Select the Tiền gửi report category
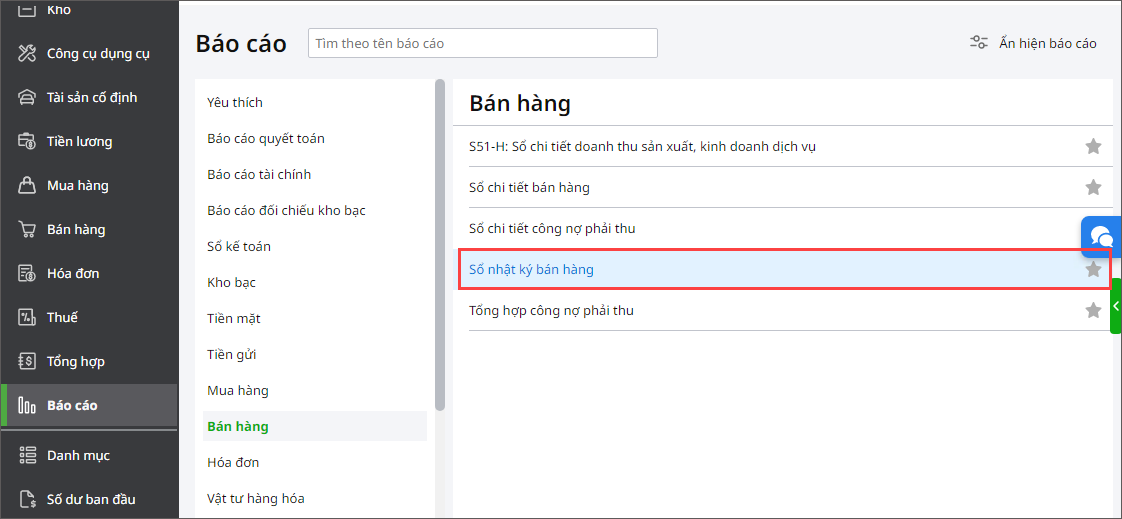1122x519 pixels. [x=232, y=354]
